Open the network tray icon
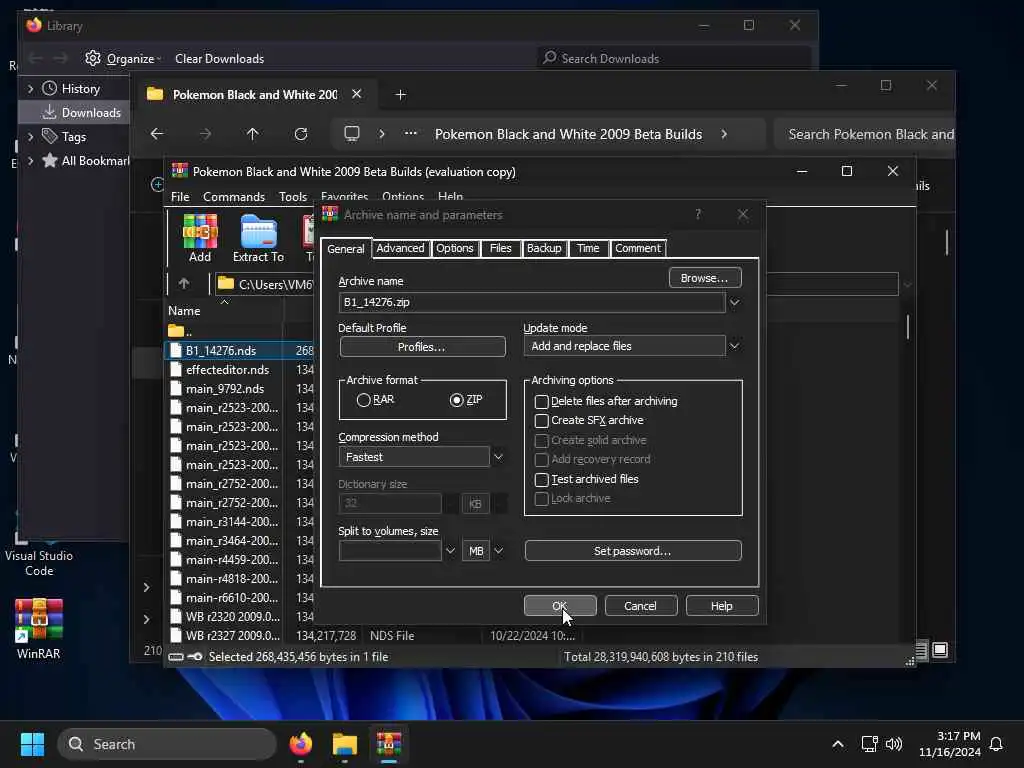This screenshot has width=1024, height=768. [869, 744]
